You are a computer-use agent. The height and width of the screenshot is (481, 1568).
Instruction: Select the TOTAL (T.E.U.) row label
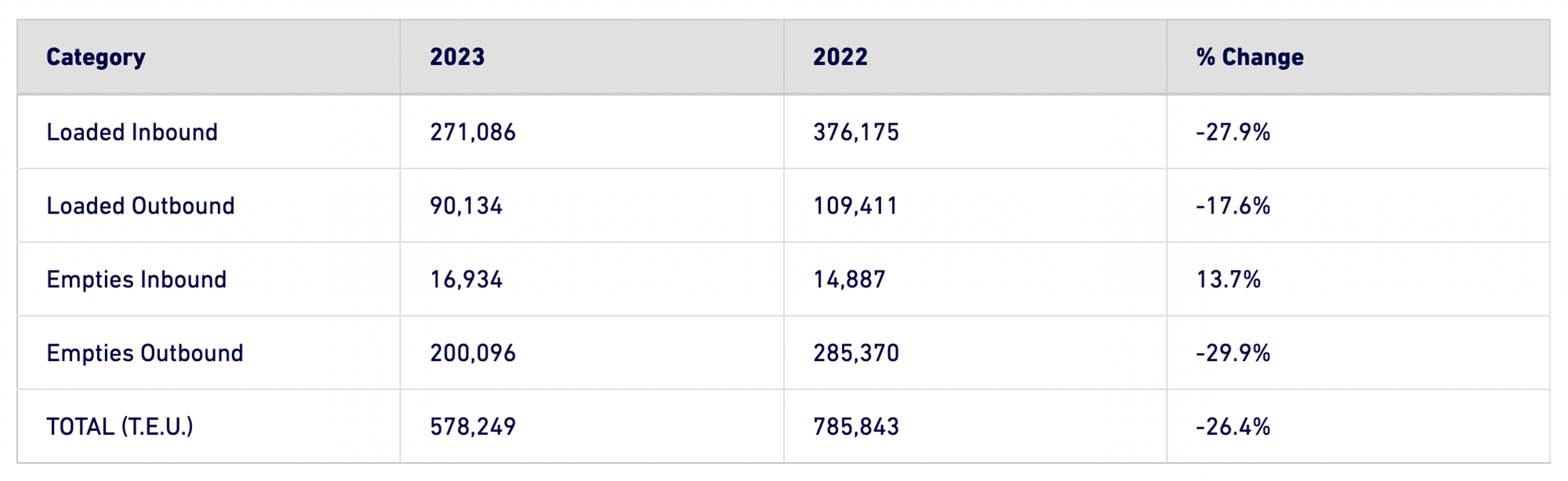pyautogui.click(x=120, y=427)
